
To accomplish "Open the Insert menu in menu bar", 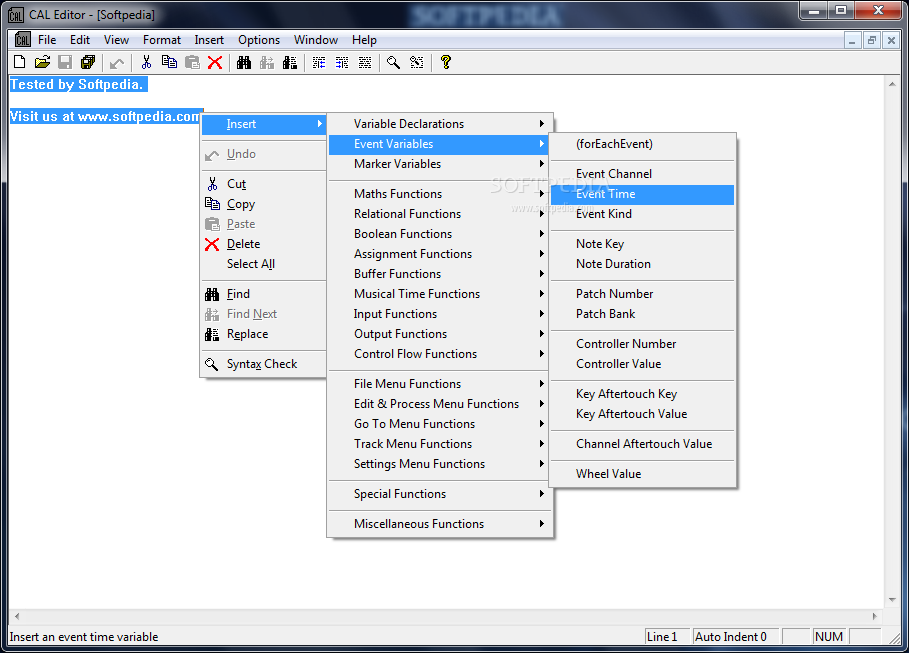I will (x=209, y=39).
